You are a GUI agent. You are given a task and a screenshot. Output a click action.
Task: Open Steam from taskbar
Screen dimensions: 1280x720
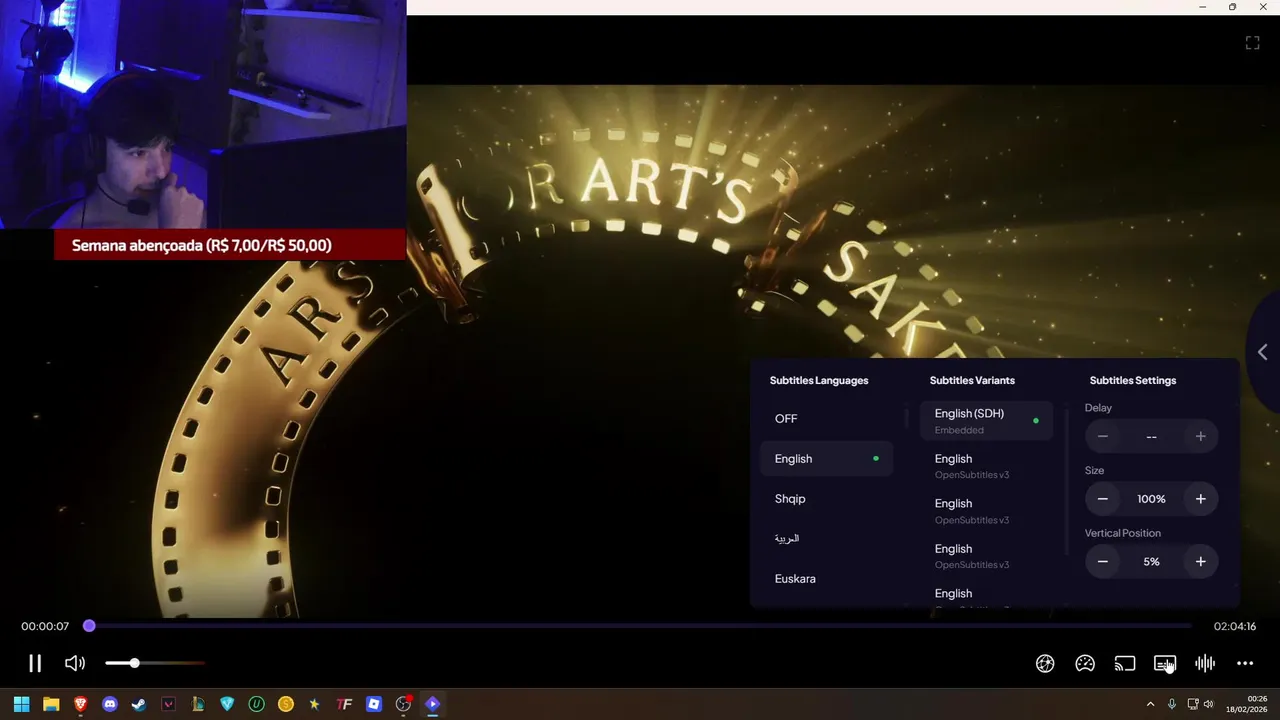[139, 704]
